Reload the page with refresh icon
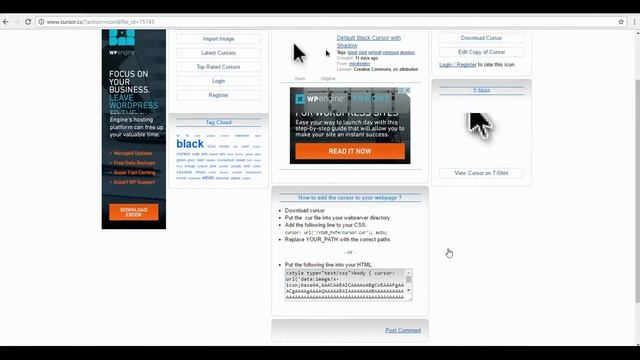 28,22
